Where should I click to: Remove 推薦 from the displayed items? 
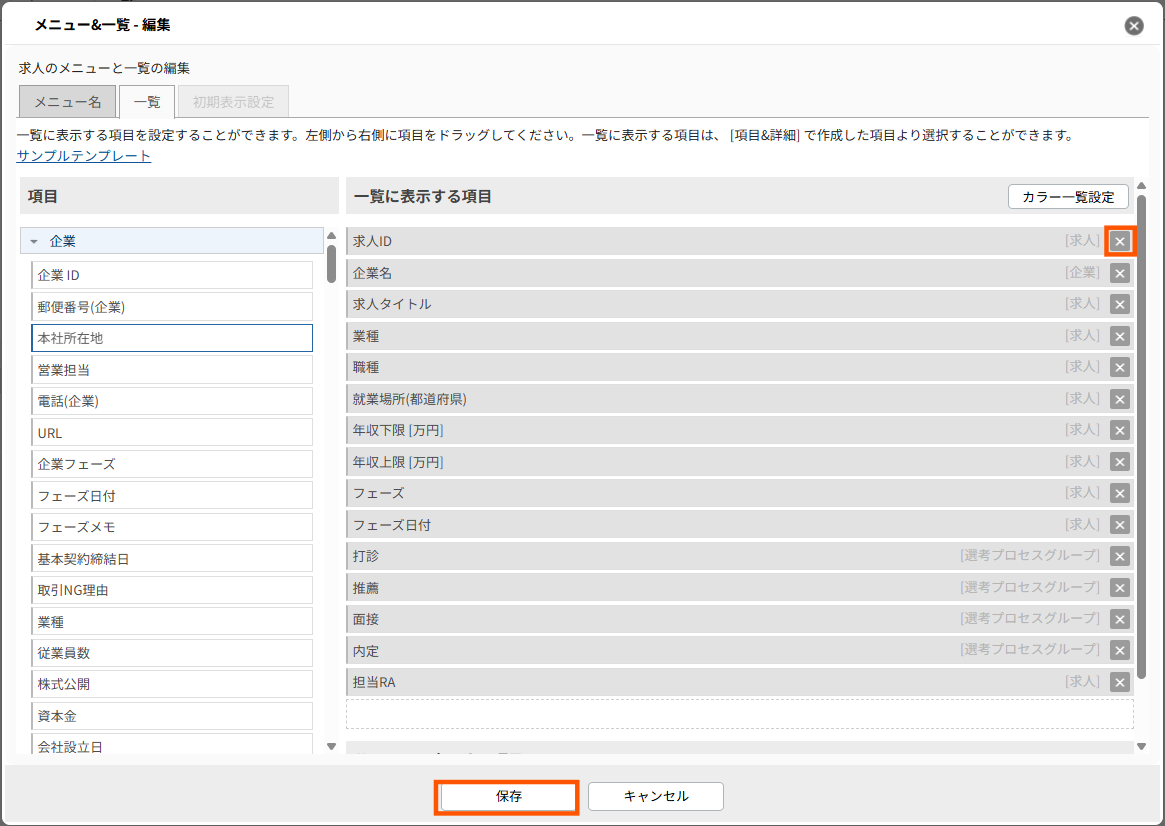[1120, 588]
